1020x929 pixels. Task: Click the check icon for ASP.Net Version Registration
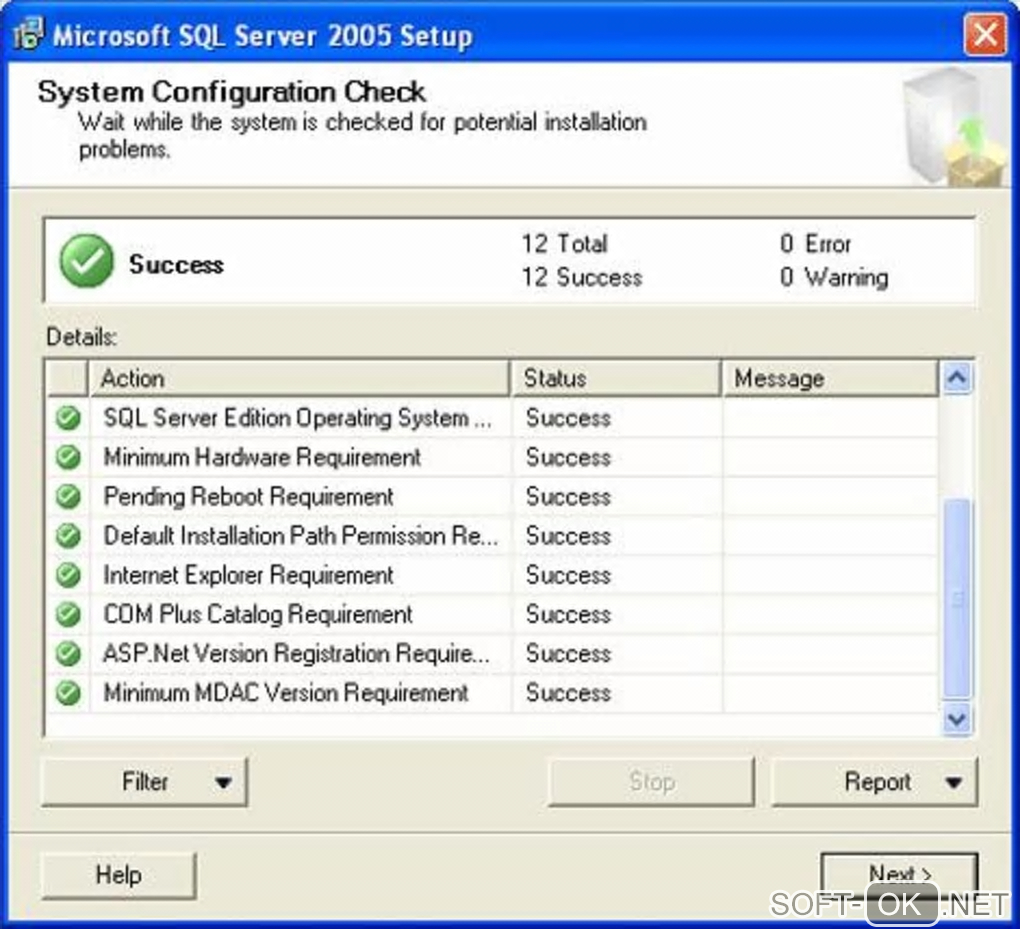tap(68, 653)
